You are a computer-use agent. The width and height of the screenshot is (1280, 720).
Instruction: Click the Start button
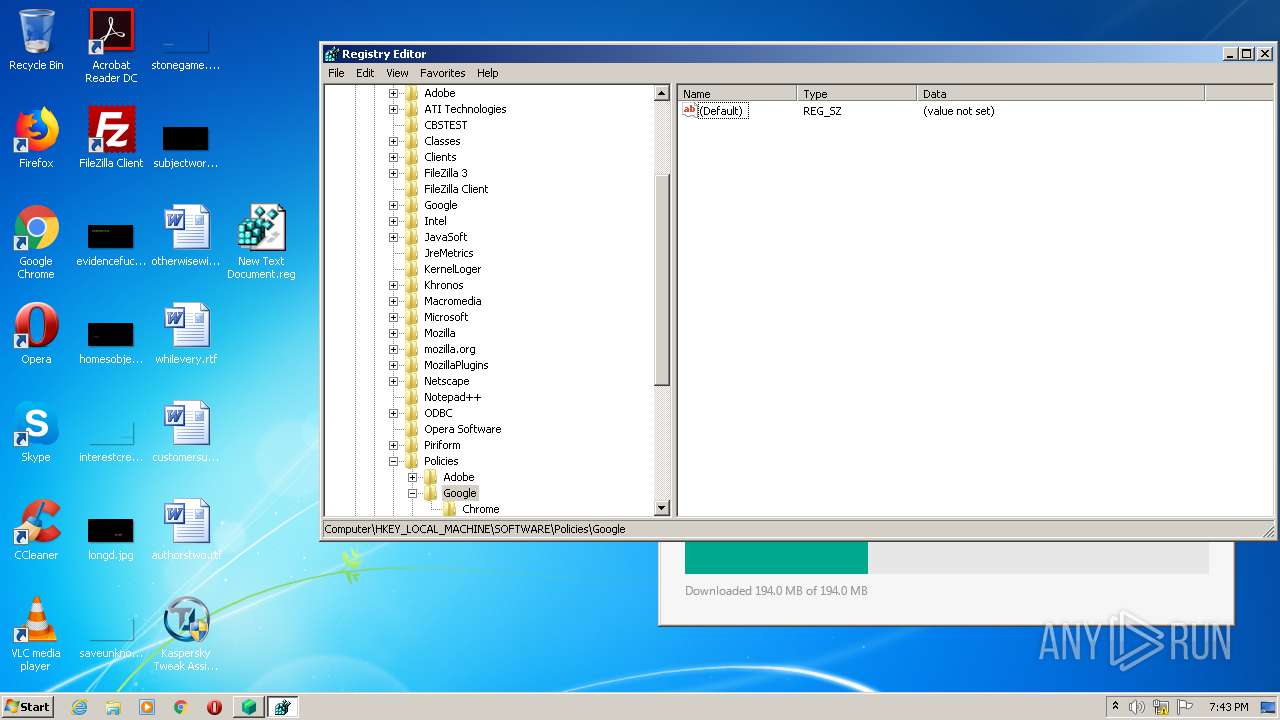27,707
